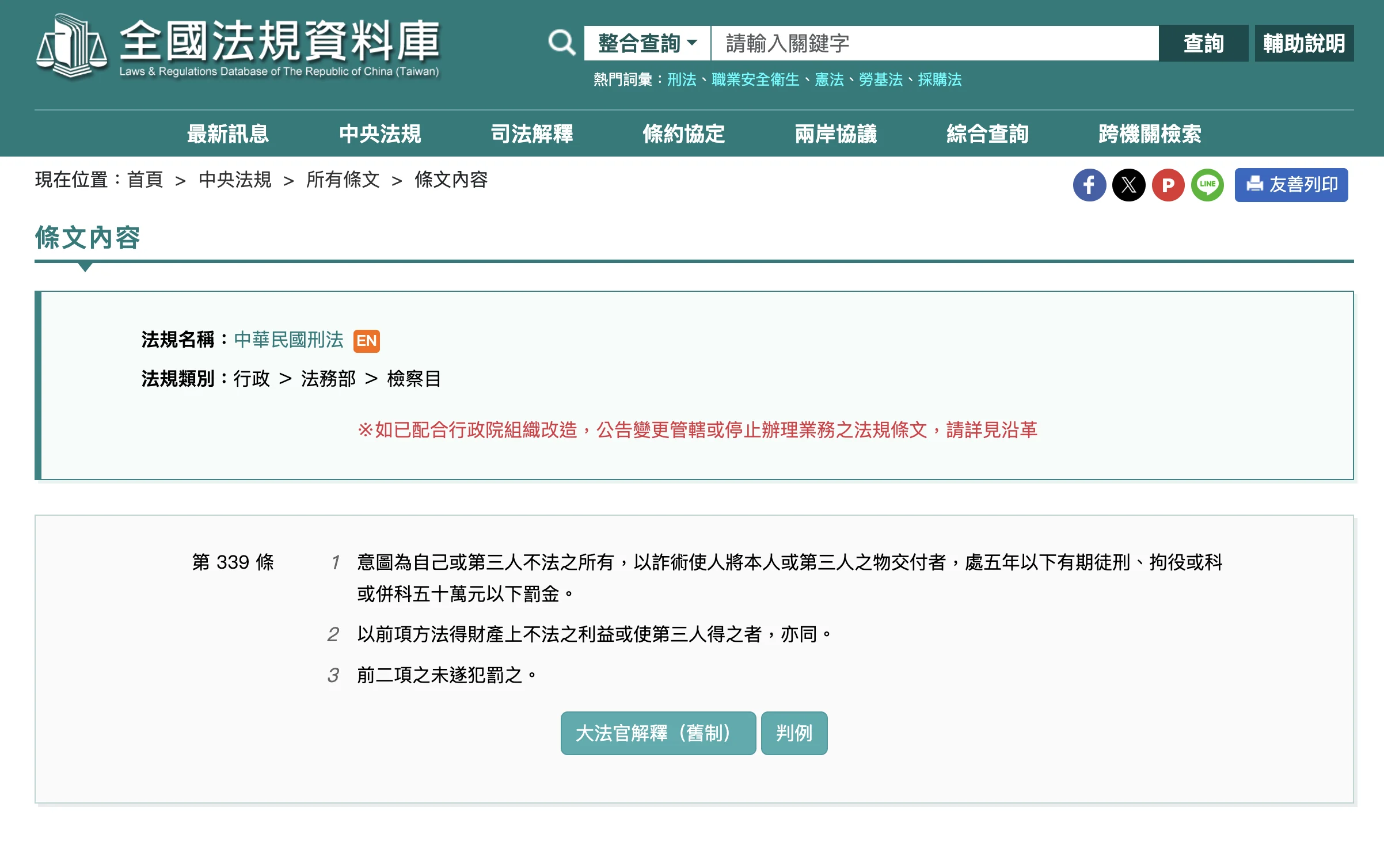Go to 中央法規 in breadcrumb

click(x=235, y=180)
